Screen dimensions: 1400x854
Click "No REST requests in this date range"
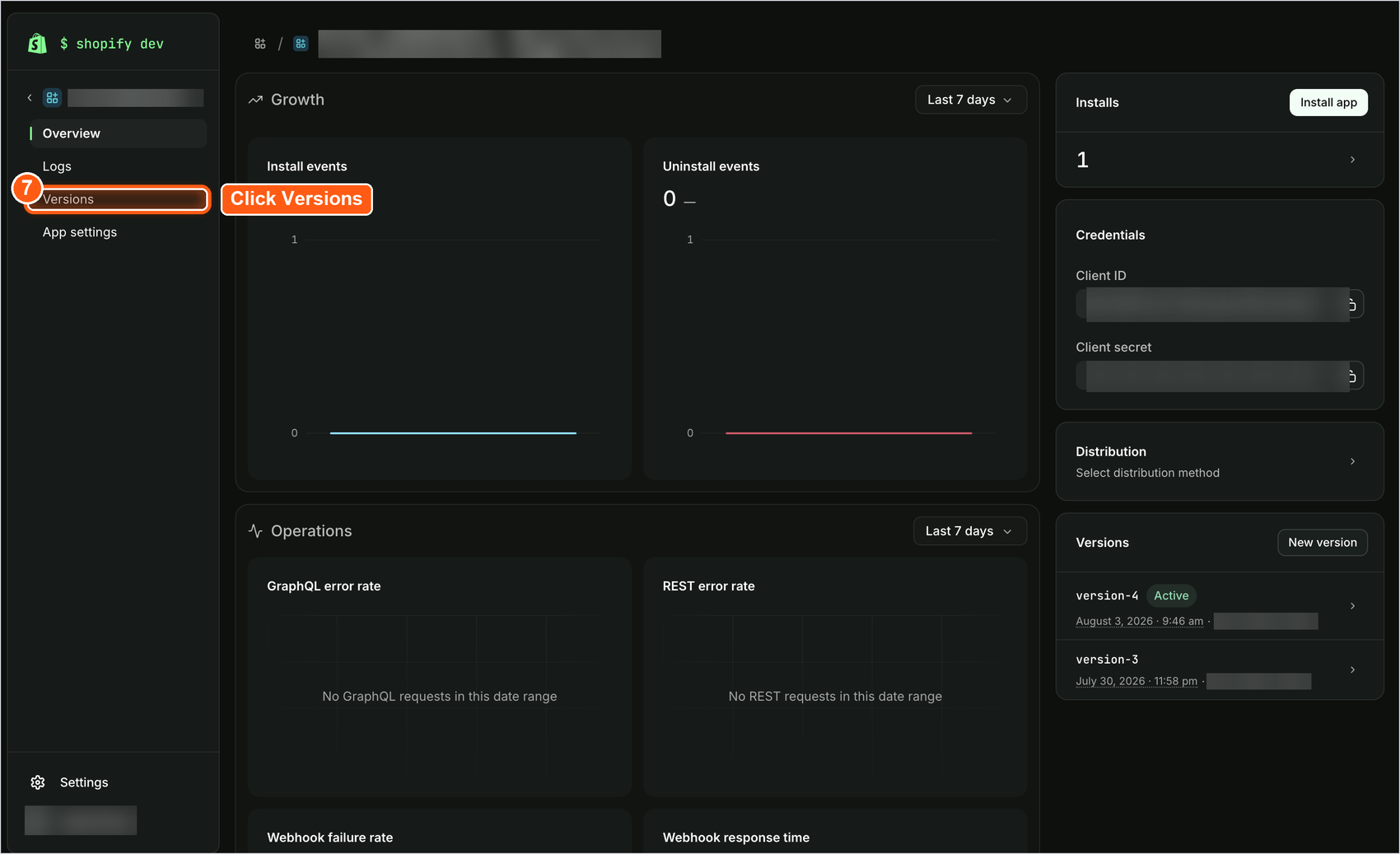pos(835,697)
